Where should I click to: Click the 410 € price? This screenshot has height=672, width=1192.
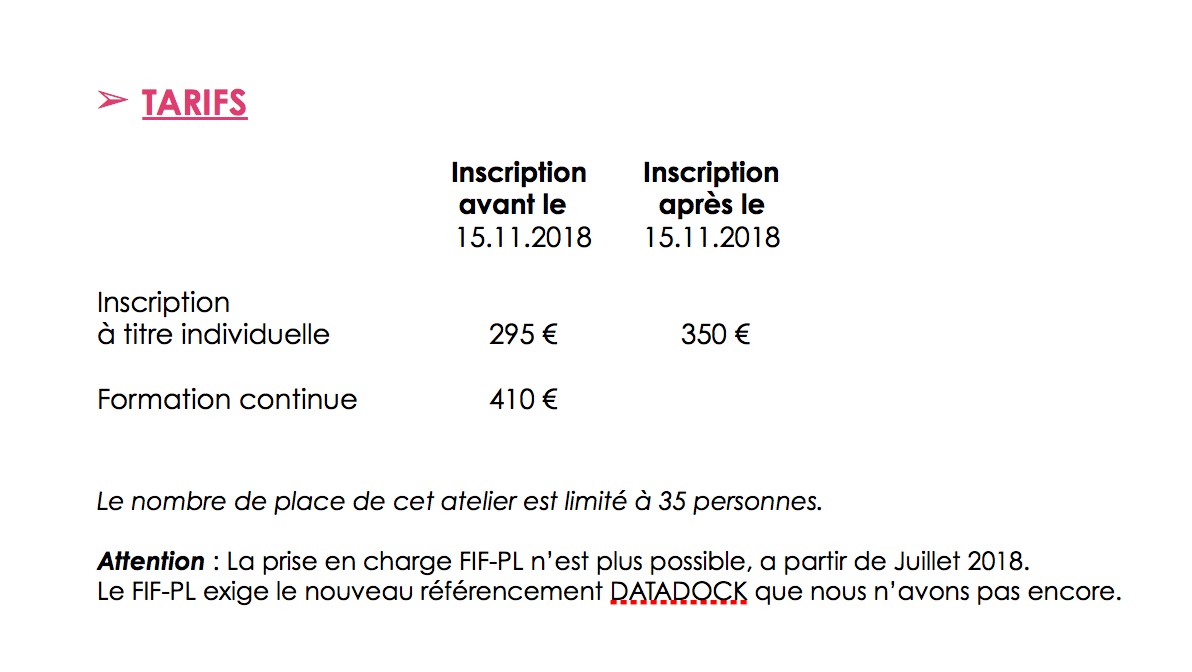click(x=523, y=400)
